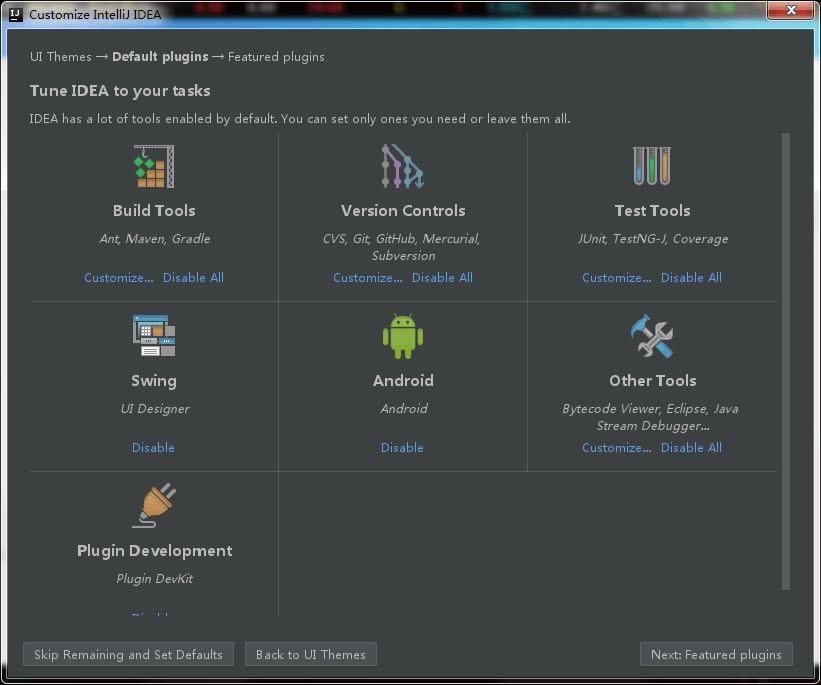
Task: Click the Test Tools test-tubes icon
Action: point(652,166)
